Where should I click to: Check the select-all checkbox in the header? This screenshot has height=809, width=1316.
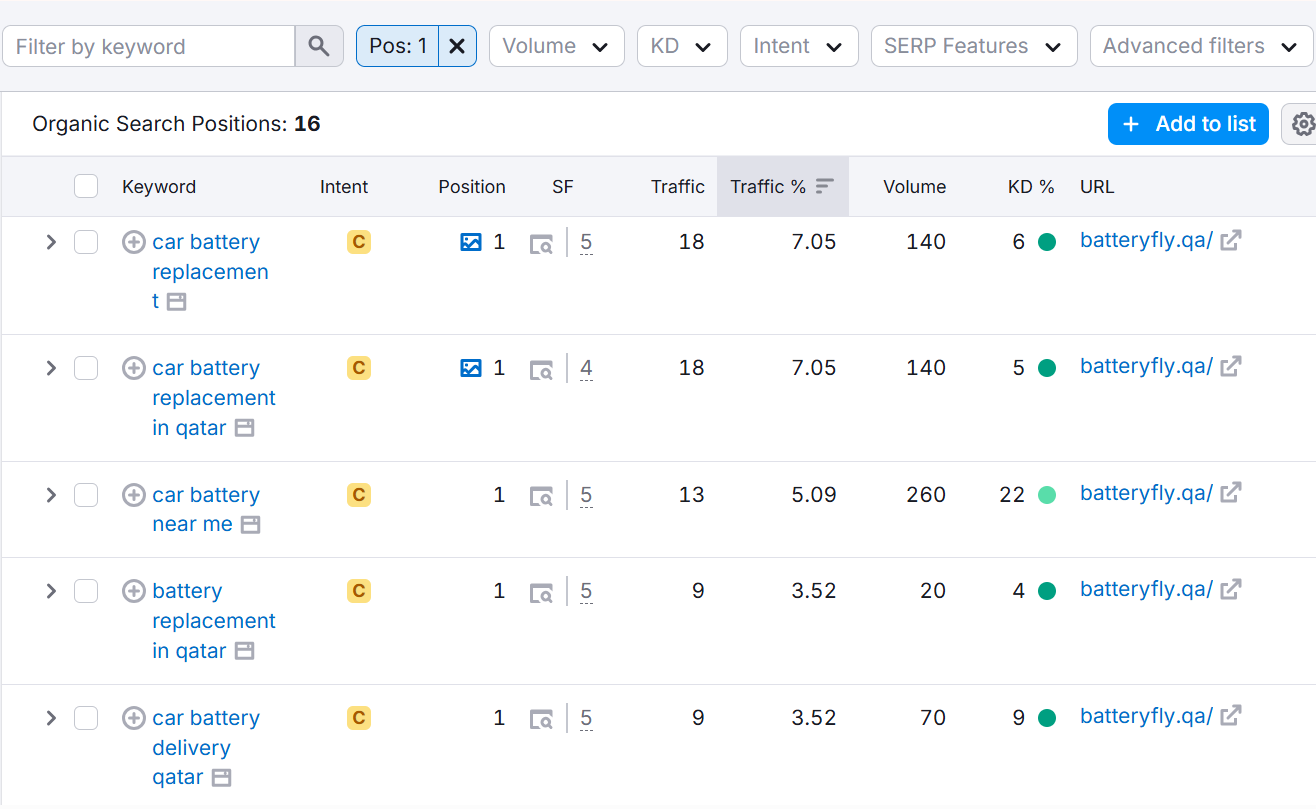click(x=86, y=186)
